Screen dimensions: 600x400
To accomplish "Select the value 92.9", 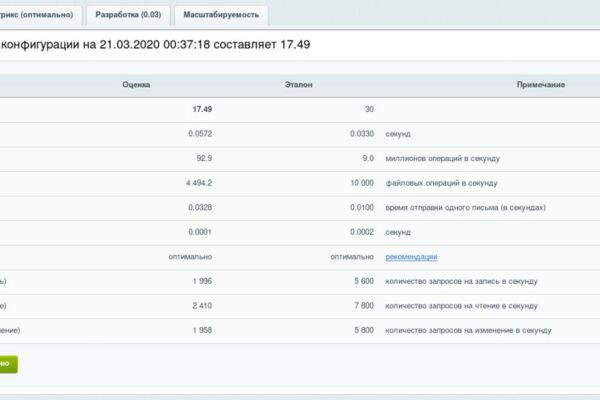I will 204,158.
